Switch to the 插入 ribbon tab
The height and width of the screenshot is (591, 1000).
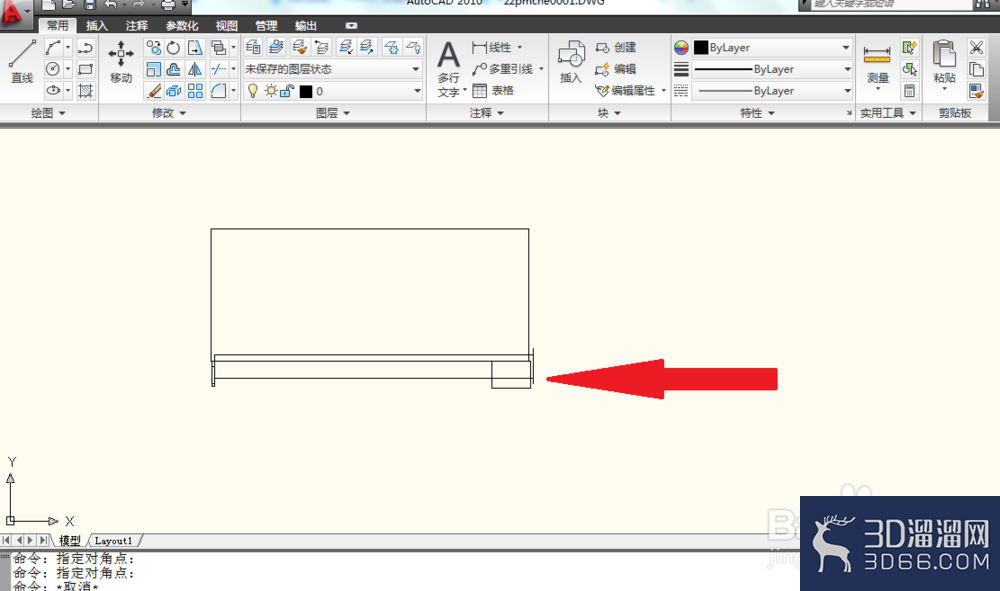pyautogui.click(x=97, y=26)
